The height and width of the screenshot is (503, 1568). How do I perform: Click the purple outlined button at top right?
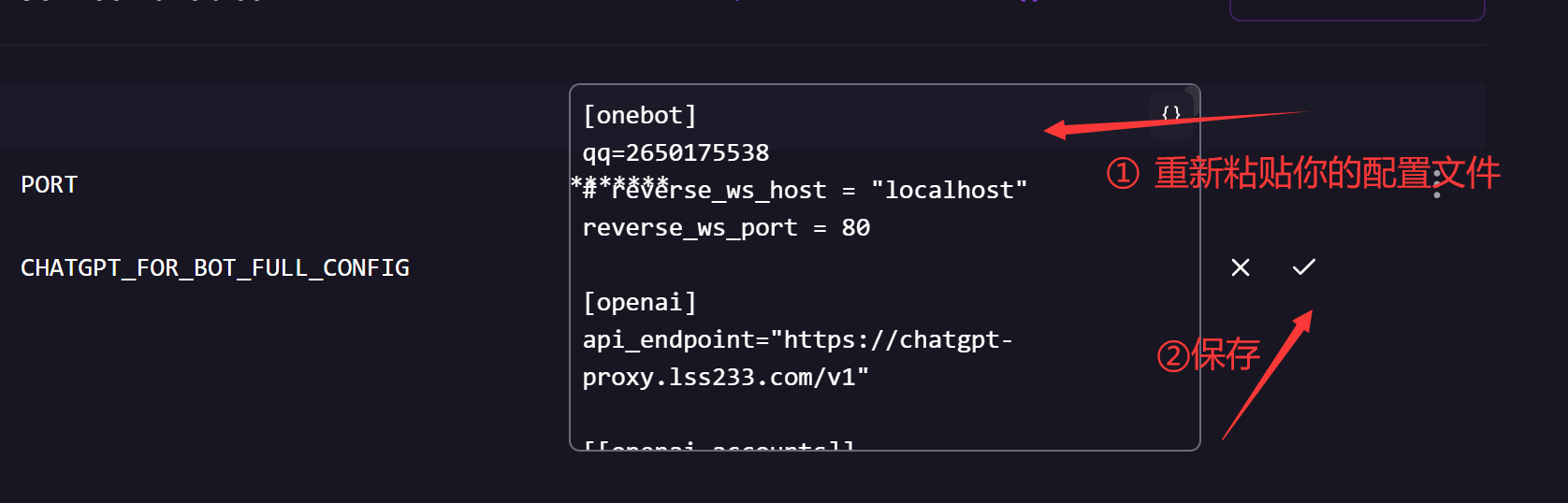coord(1357,9)
